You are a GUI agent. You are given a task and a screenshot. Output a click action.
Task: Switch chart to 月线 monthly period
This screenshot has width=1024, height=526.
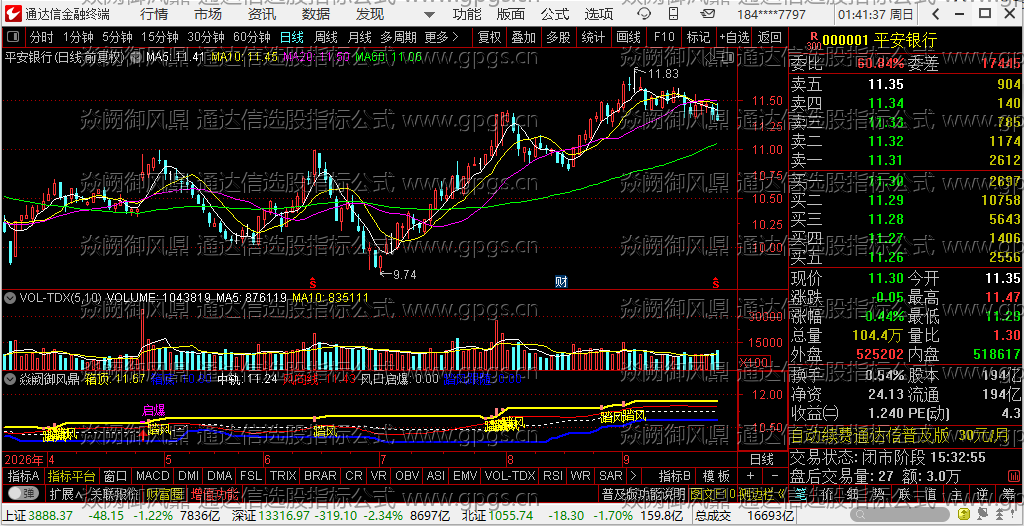[x=359, y=37]
